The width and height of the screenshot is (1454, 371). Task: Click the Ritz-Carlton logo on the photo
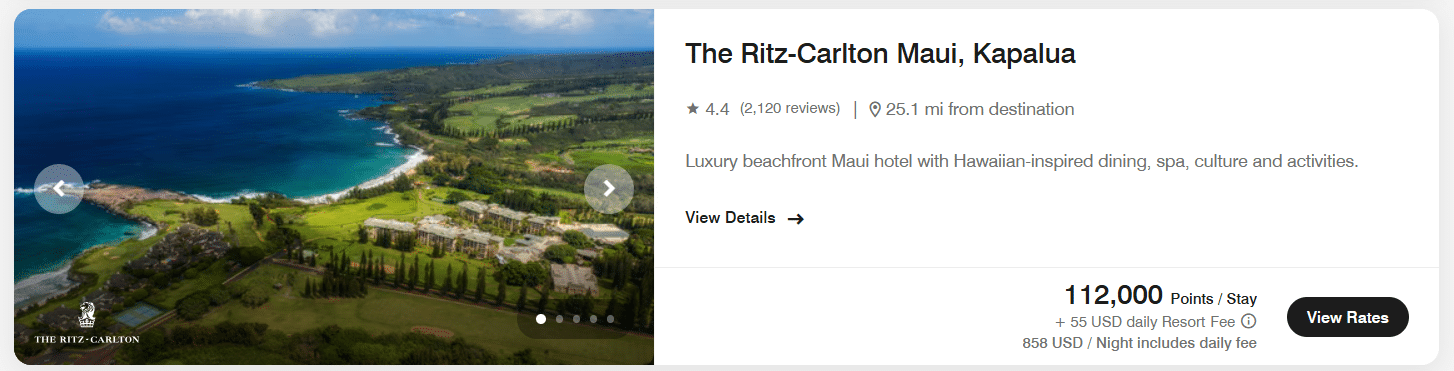[87, 322]
